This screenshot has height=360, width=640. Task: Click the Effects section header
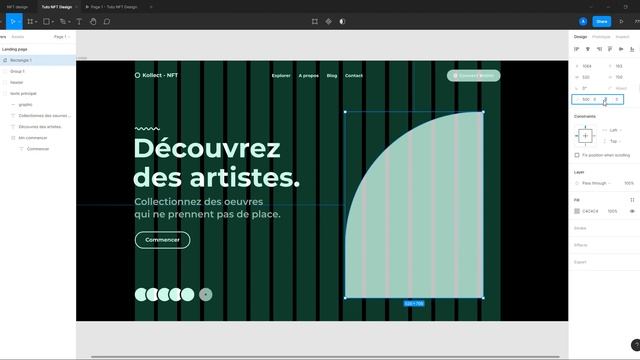coord(581,245)
